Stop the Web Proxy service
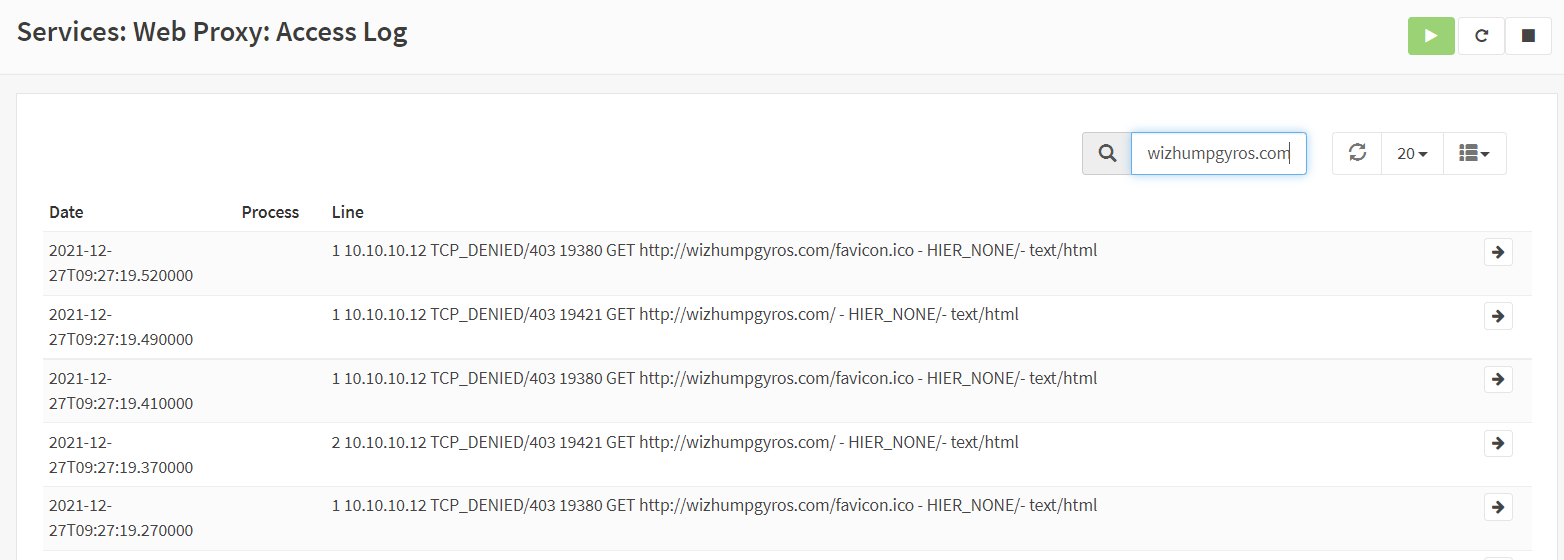Viewport: 1564px width, 560px height. [x=1528, y=36]
